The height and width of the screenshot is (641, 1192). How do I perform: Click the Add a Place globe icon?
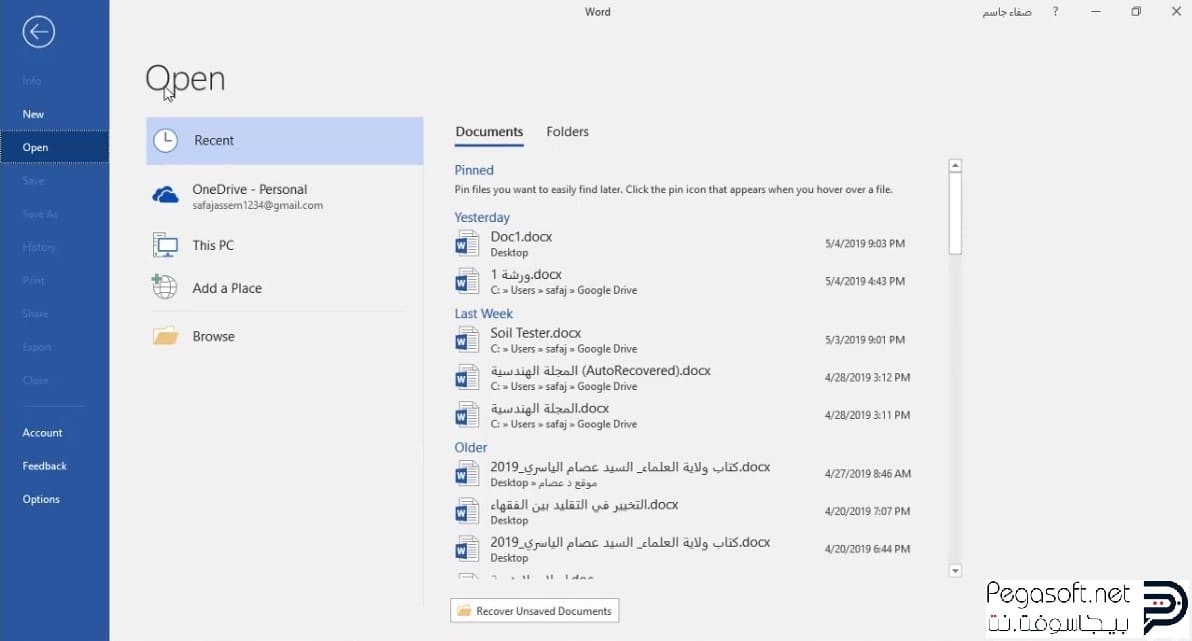click(164, 287)
